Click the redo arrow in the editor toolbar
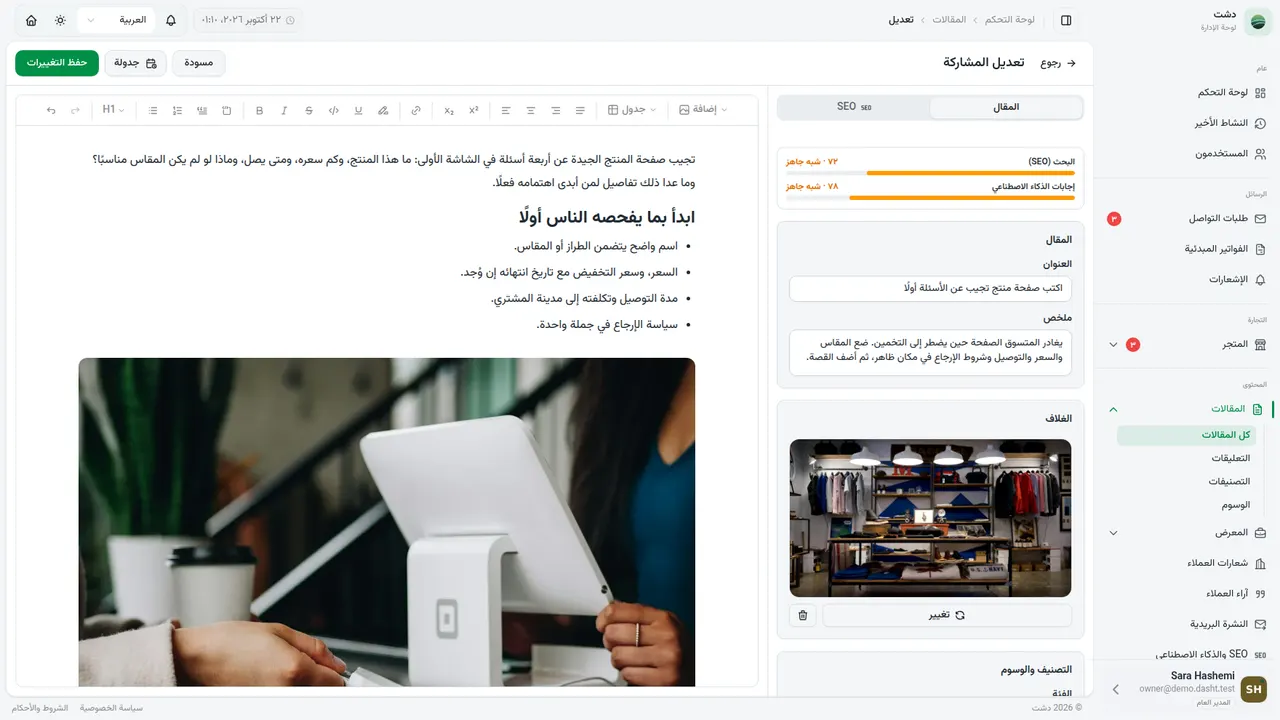This screenshot has height=720, width=1280. [75, 110]
